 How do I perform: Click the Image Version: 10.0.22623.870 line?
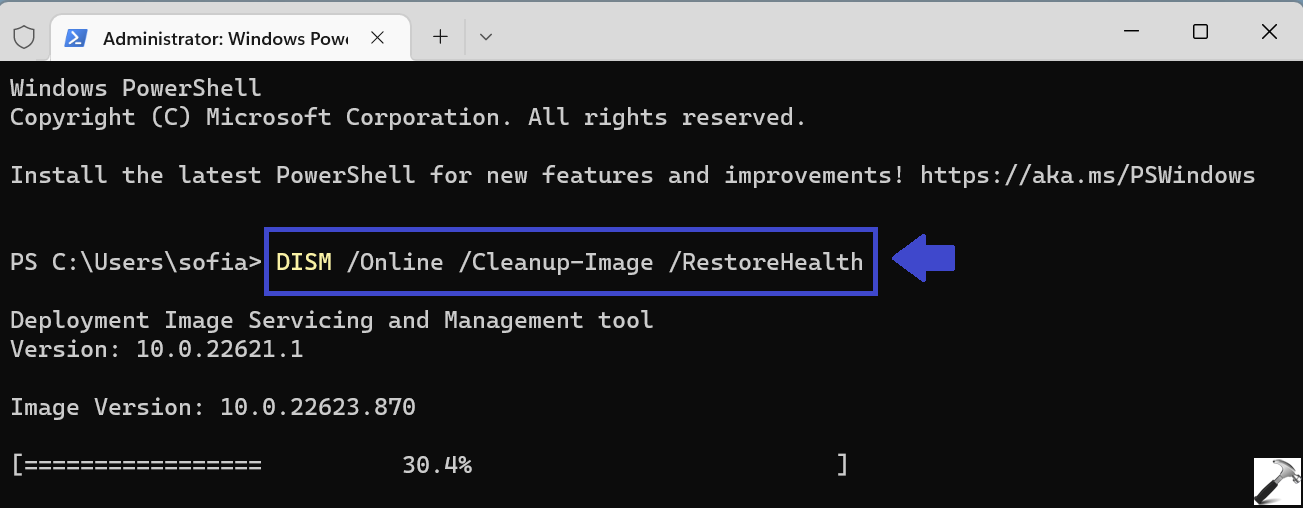click(213, 408)
